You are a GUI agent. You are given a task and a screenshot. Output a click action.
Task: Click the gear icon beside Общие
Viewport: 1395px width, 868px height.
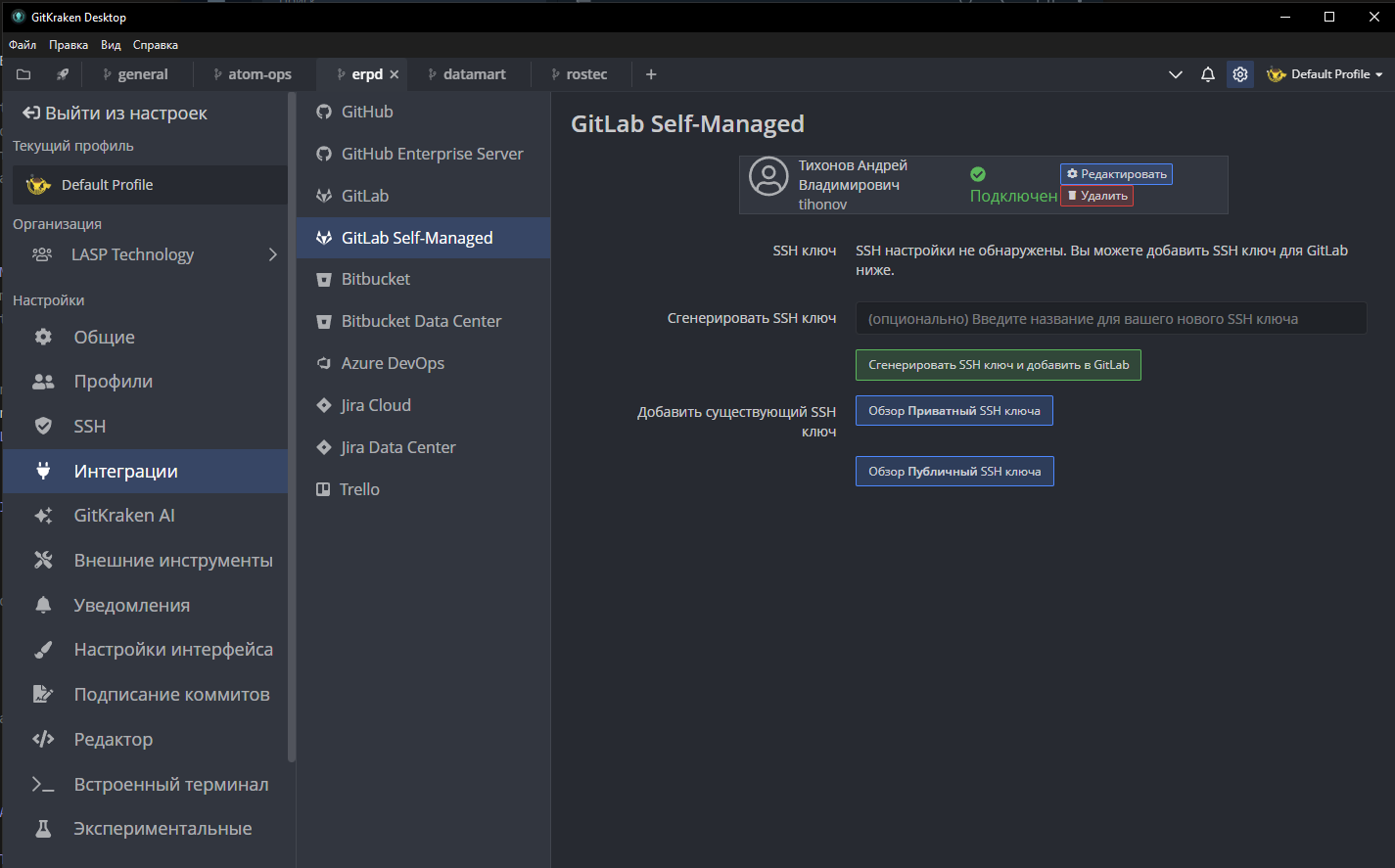click(43, 337)
